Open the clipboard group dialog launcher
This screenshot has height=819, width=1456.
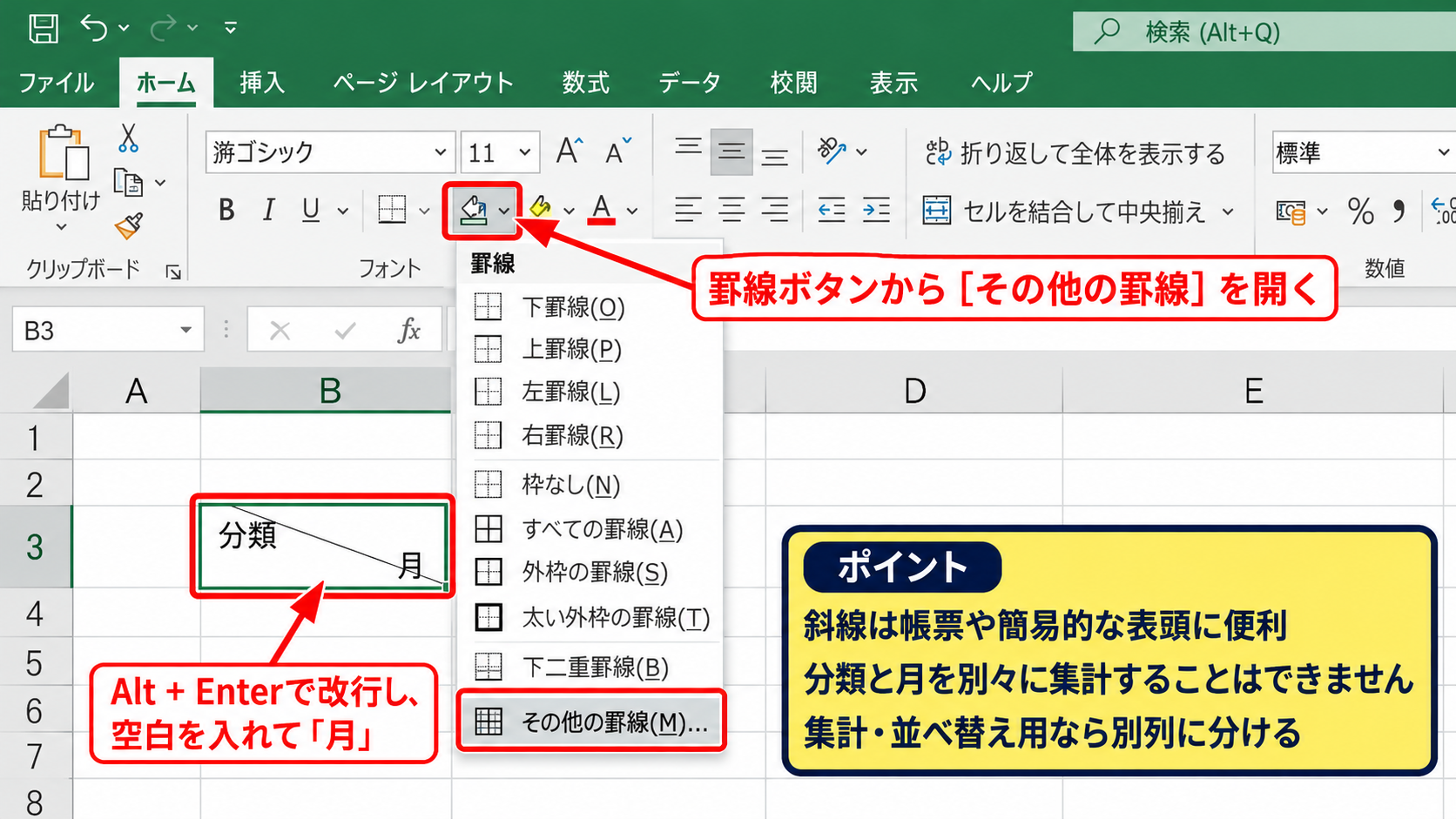pos(174,272)
